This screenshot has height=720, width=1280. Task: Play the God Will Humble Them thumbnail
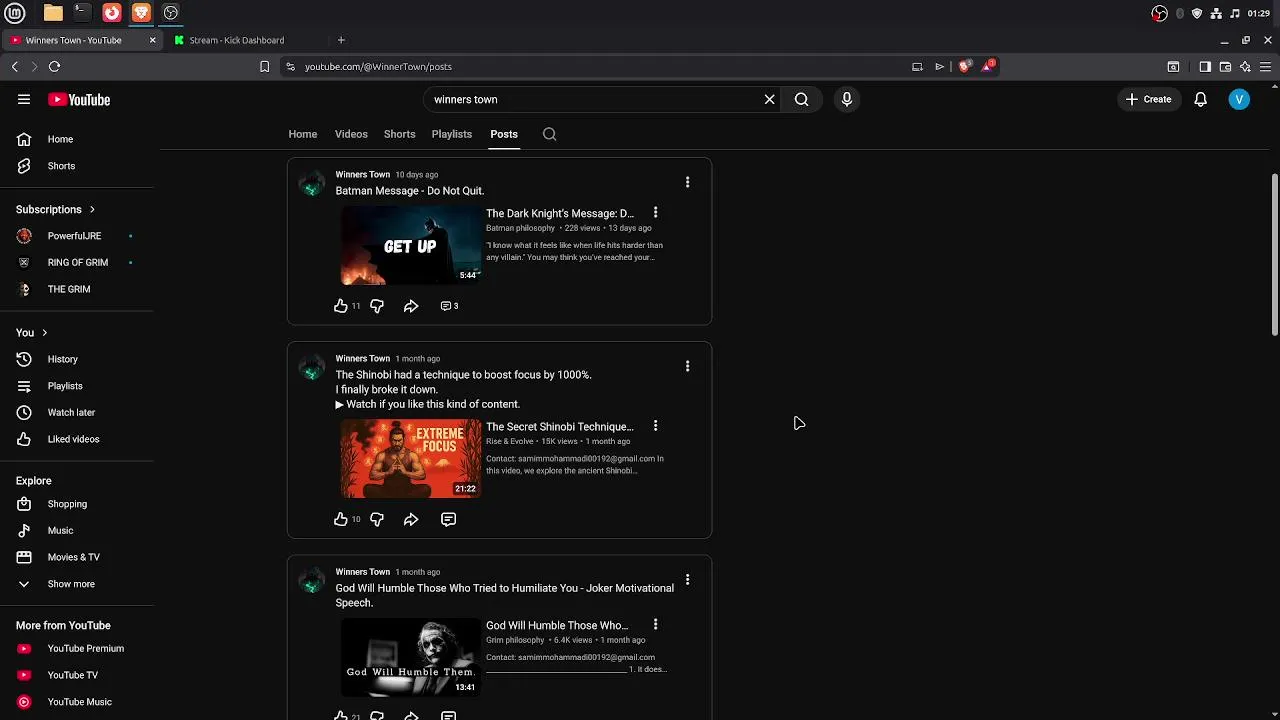point(410,657)
